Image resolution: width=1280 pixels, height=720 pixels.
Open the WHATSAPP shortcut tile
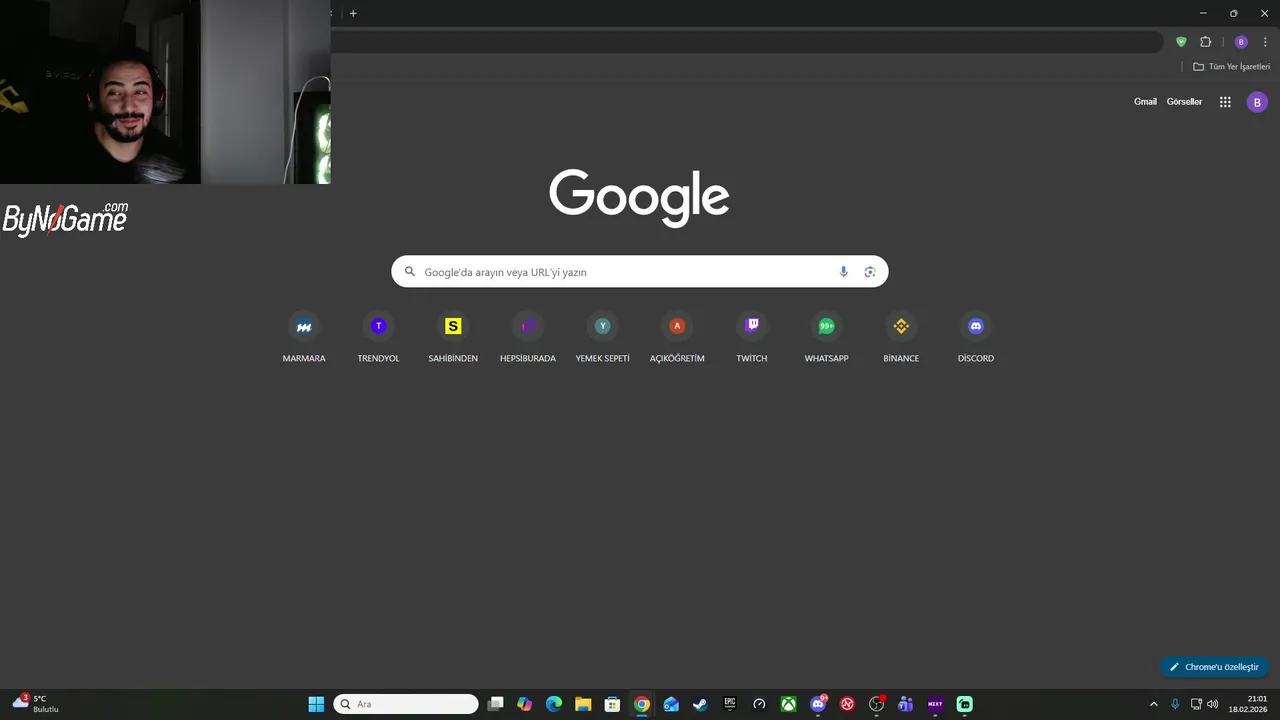point(826,338)
